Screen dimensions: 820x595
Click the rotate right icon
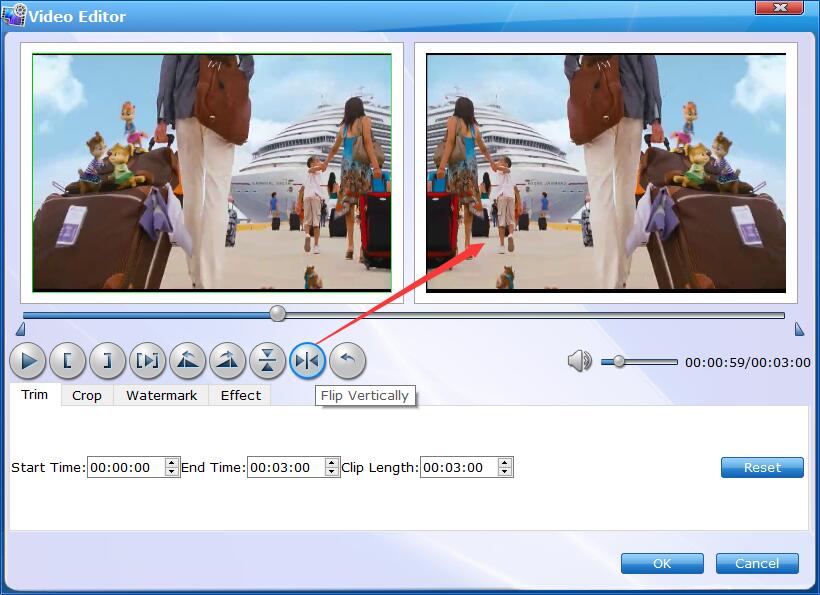tap(228, 360)
